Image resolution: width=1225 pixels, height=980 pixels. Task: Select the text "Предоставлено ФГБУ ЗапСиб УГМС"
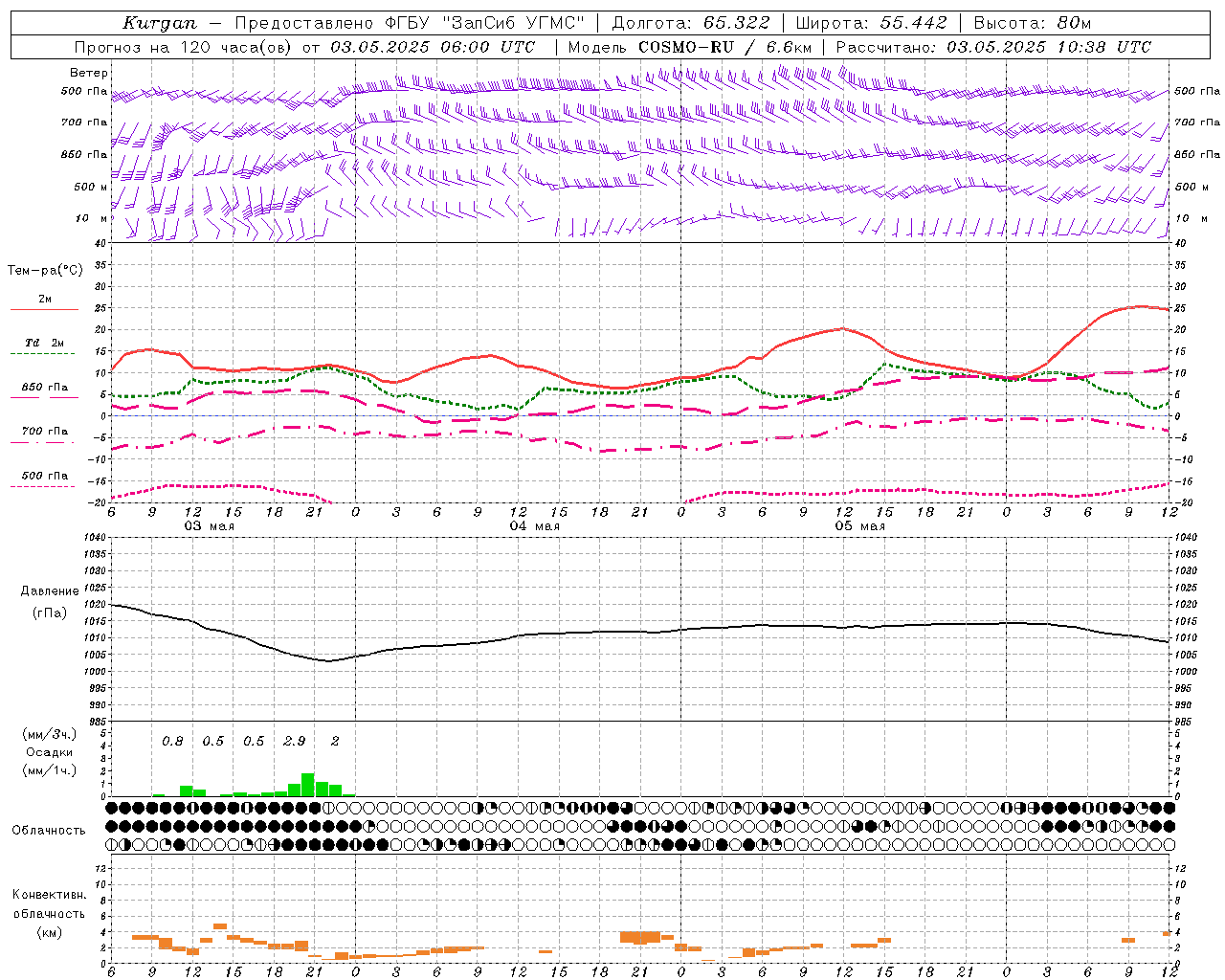(x=410, y=23)
